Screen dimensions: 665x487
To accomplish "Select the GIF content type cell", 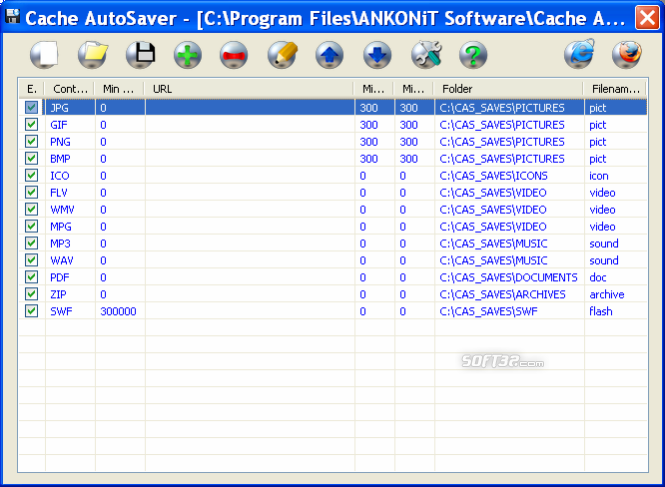I will [x=70, y=125].
